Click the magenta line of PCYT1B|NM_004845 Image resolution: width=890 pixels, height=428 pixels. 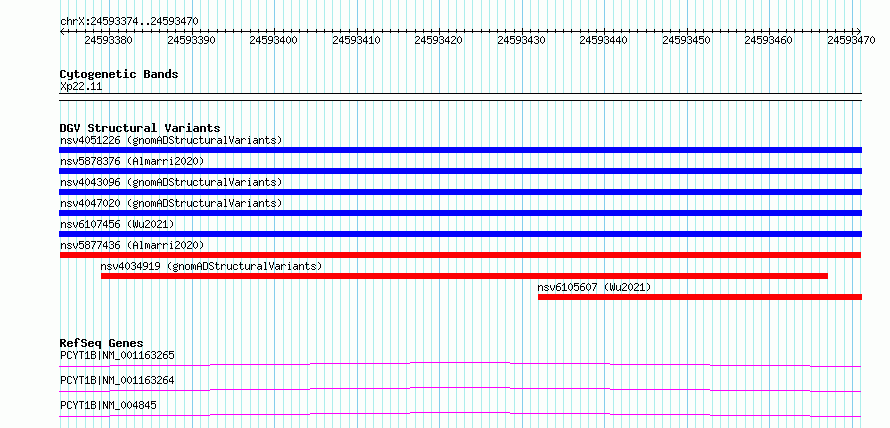coord(460,414)
